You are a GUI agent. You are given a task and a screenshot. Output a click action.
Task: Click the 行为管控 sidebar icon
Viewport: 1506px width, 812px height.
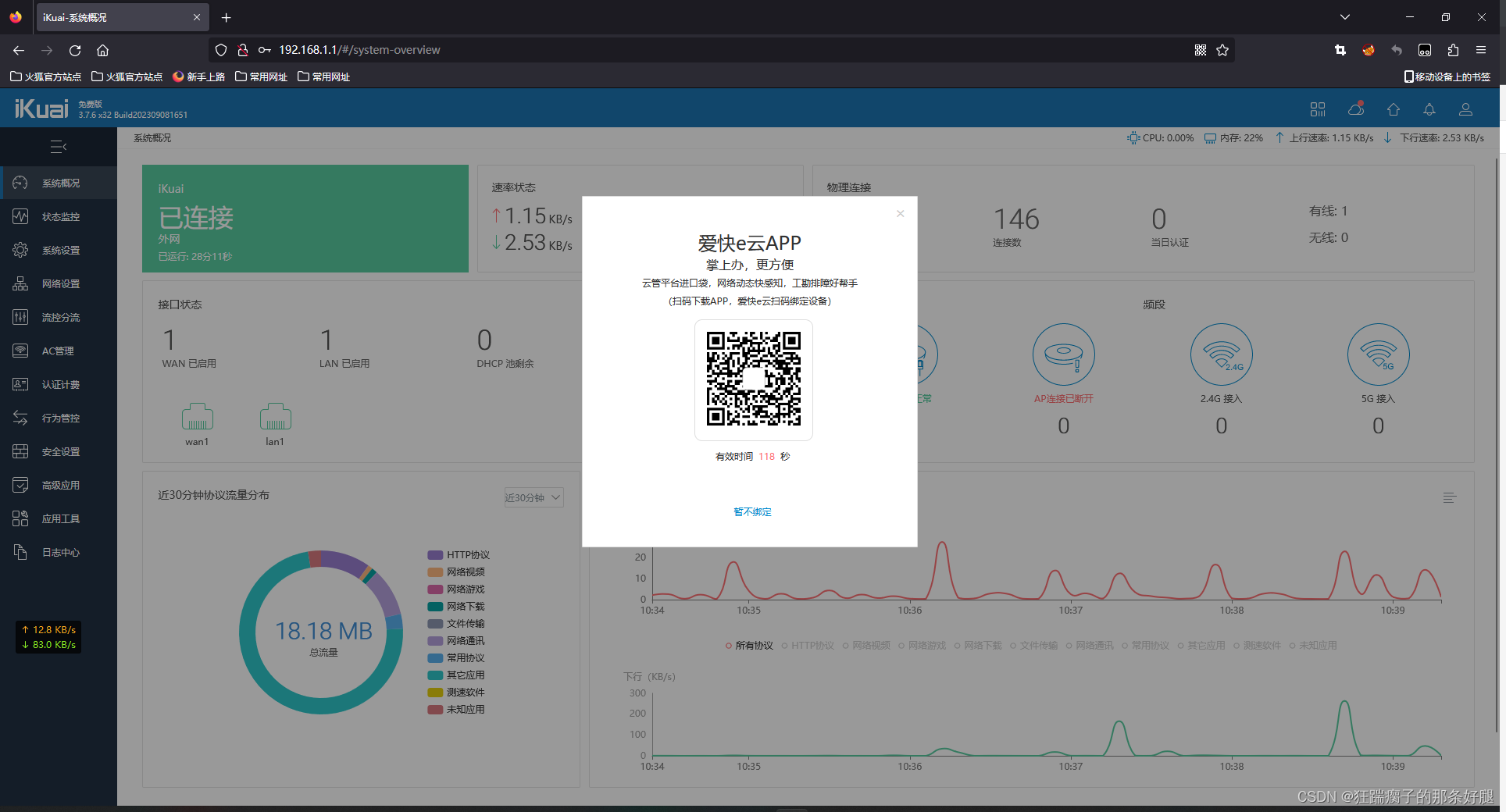click(20, 418)
